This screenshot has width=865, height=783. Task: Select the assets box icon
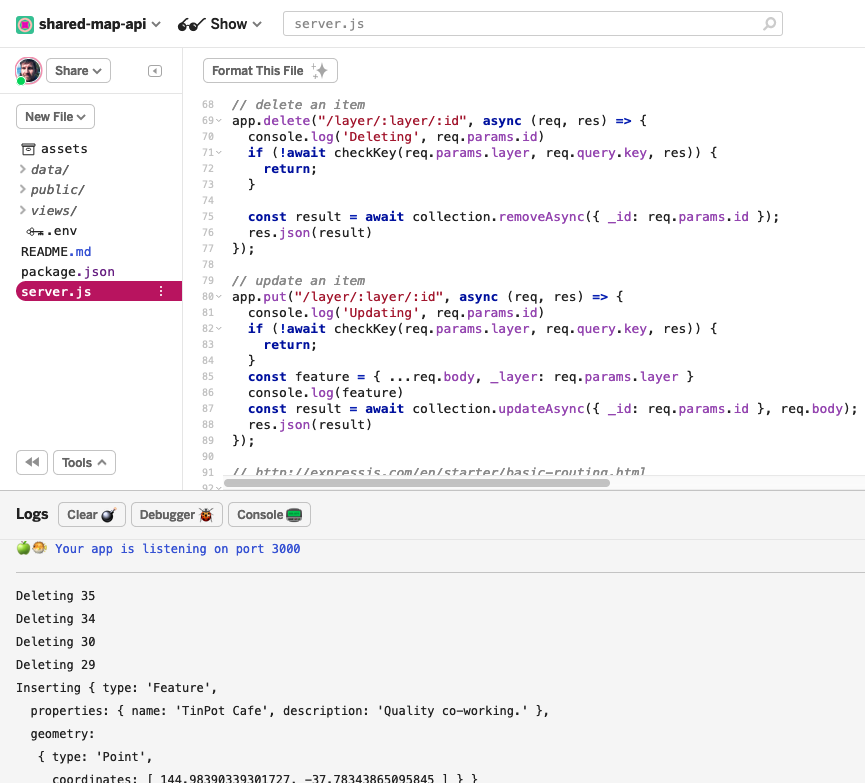point(28,149)
